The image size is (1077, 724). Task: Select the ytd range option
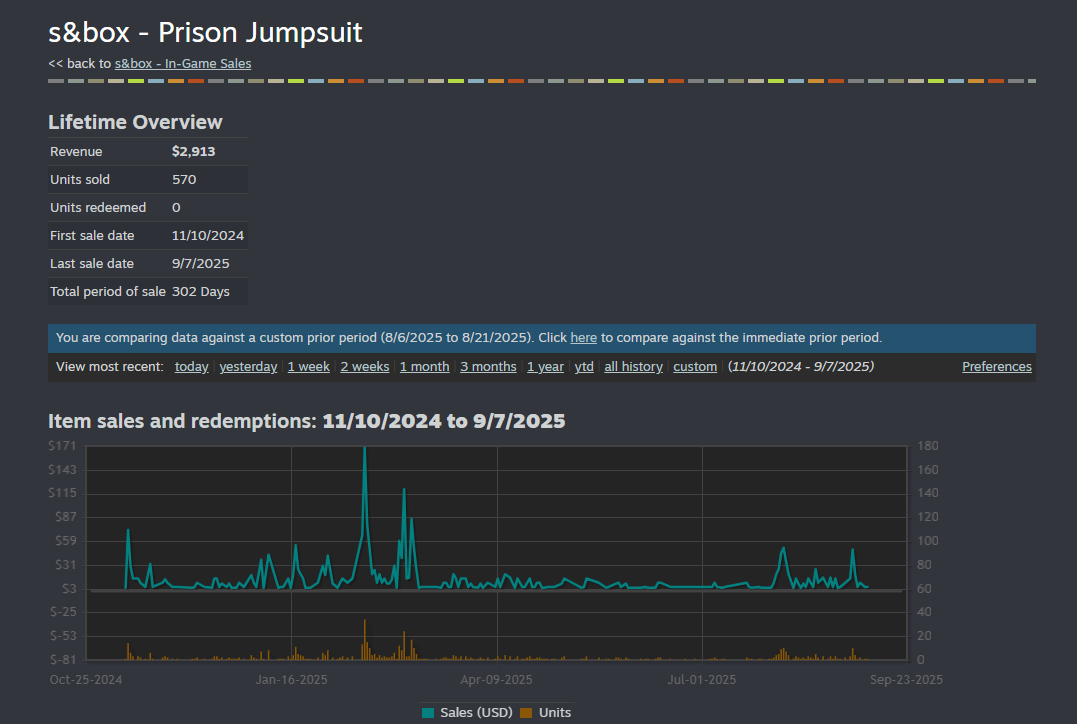(584, 367)
